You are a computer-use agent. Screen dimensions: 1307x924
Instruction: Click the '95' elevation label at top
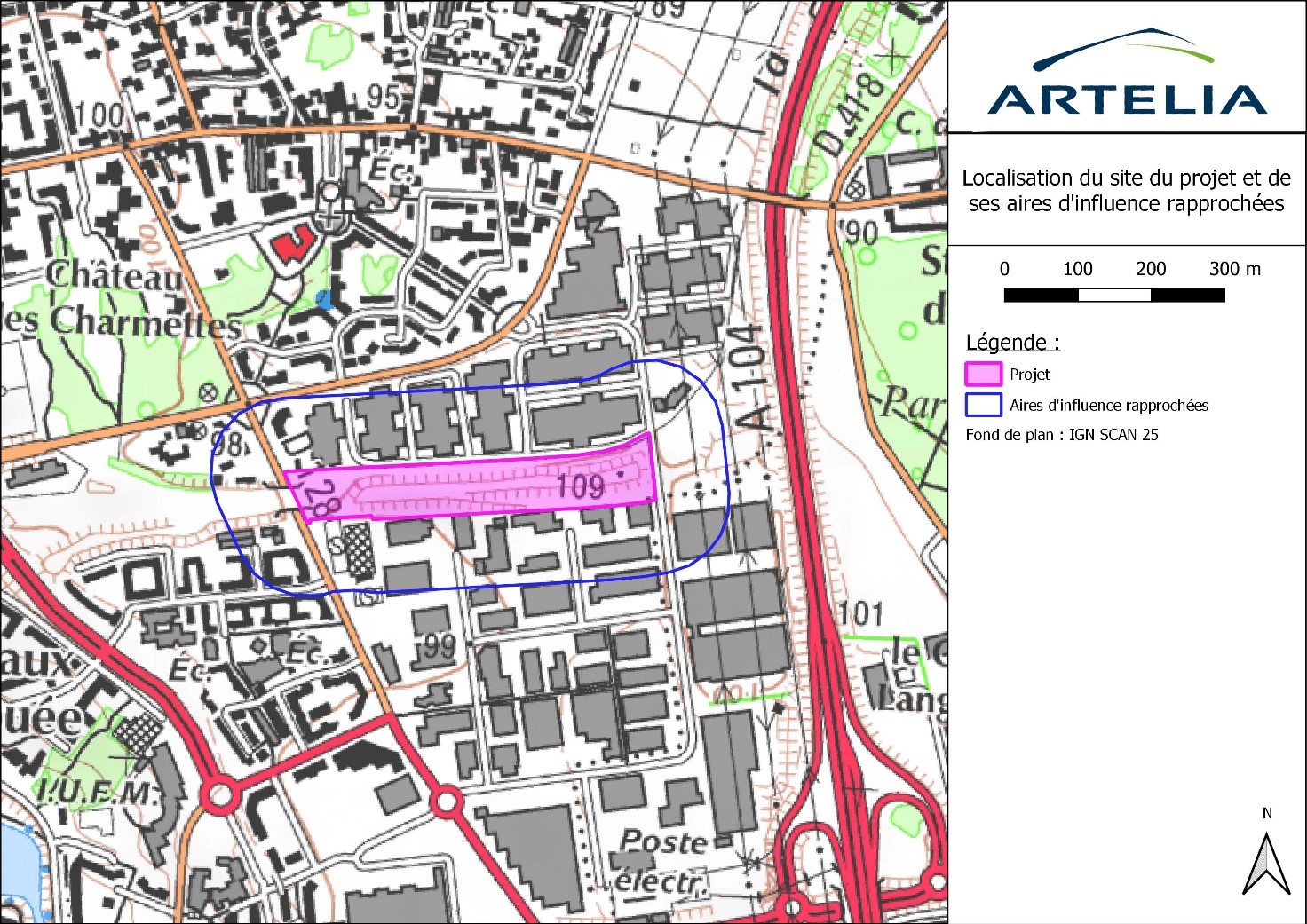(383, 95)
